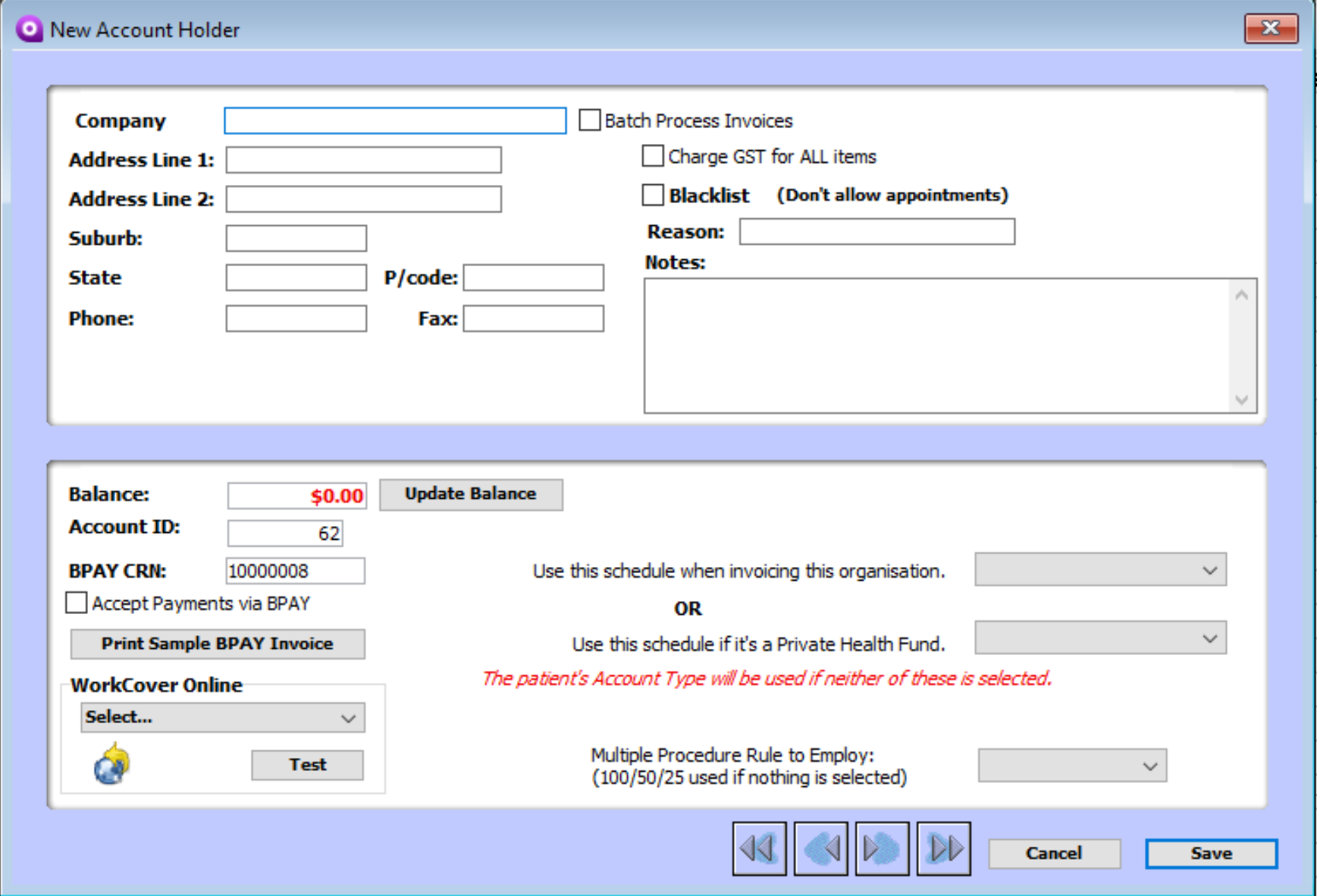Image resolution: width=1317 pixels, height=896 pixels.
Task: Save the new account holder
Action: [1209, 853]
